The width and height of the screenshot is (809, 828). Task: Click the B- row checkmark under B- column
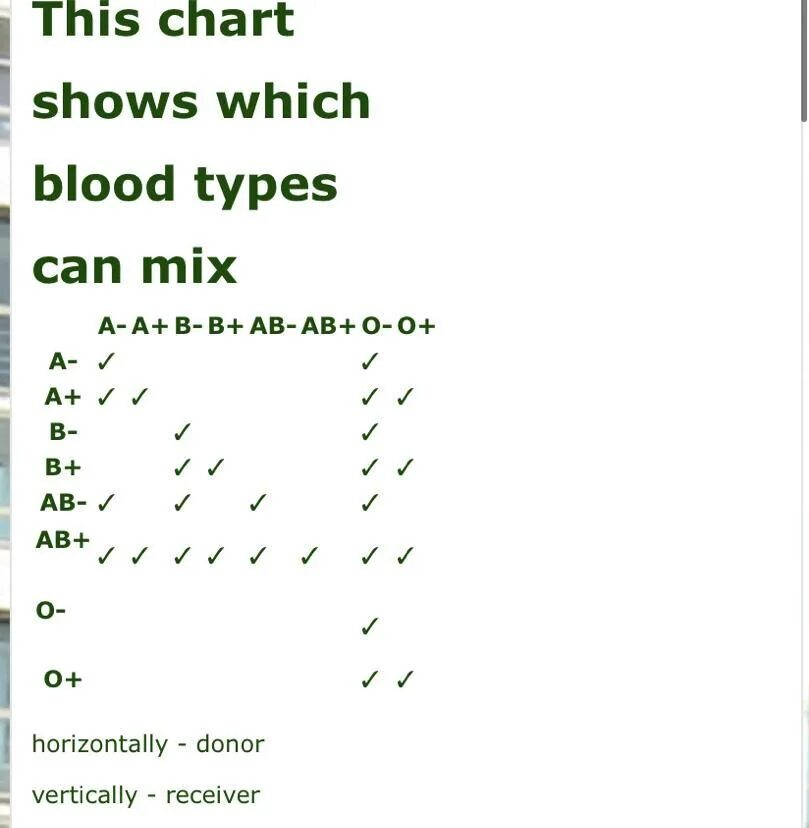point(182,432)
